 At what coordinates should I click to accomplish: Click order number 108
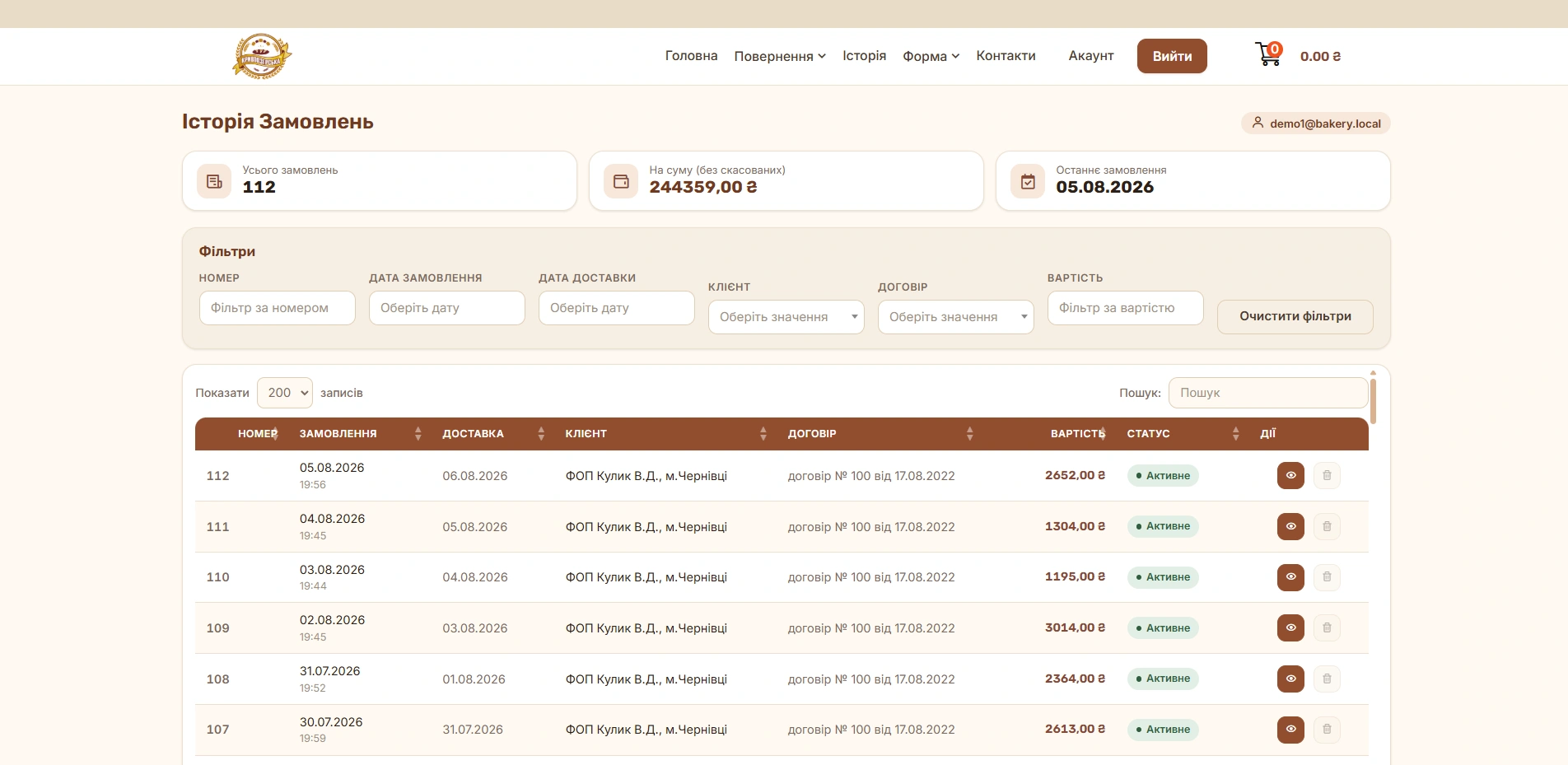click(x=218, y=679)
